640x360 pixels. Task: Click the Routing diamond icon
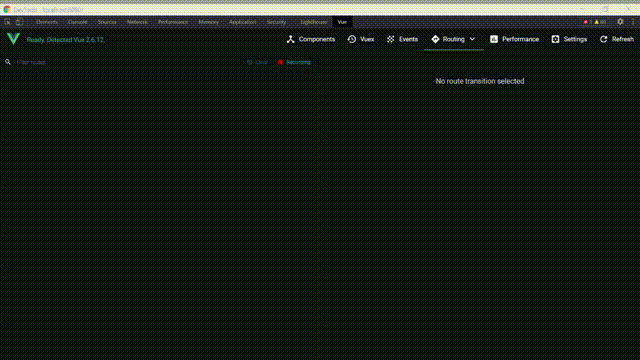tap(435, 39)
